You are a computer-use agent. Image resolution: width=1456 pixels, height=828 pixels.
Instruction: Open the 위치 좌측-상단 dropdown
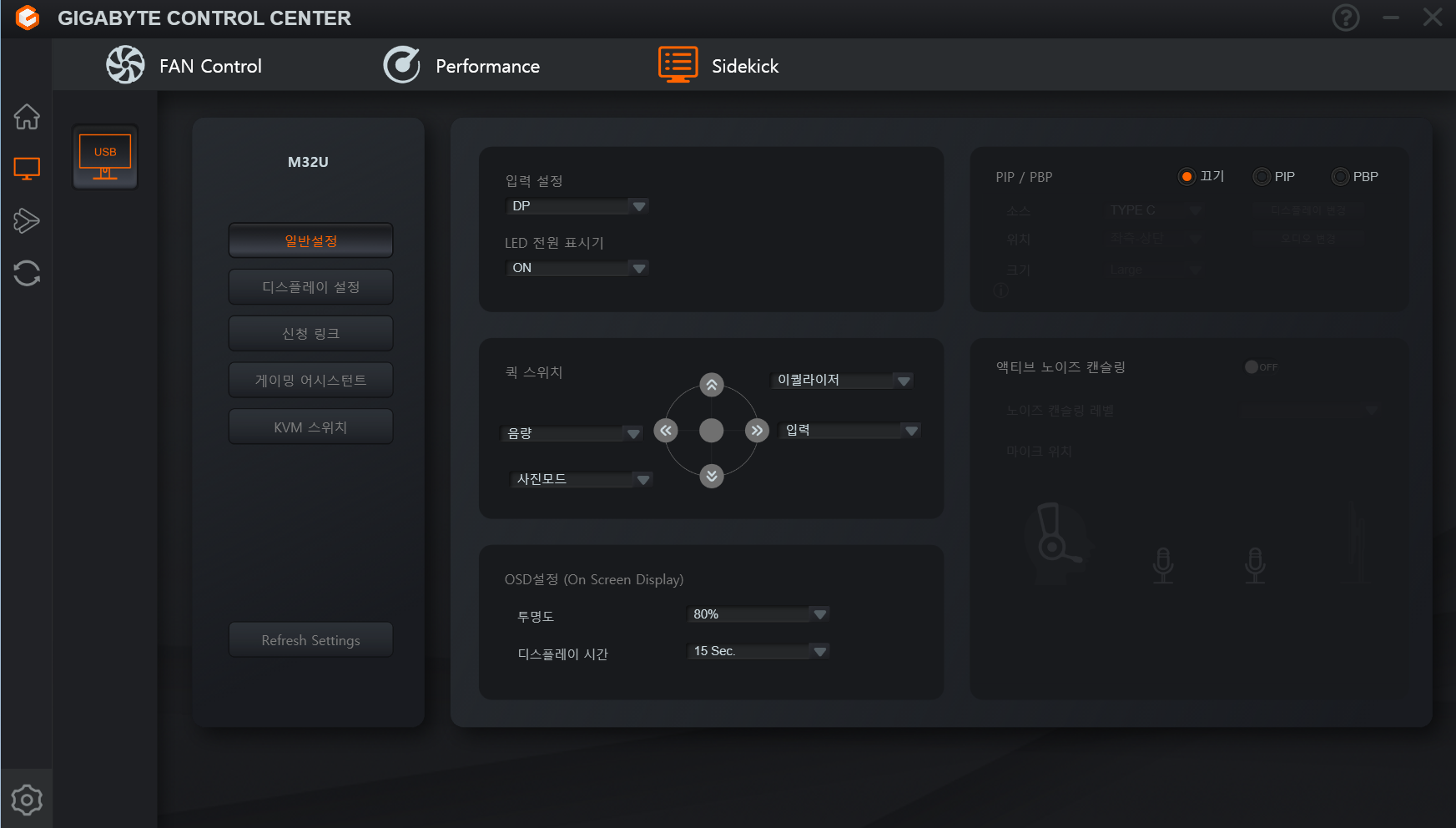1154,239
